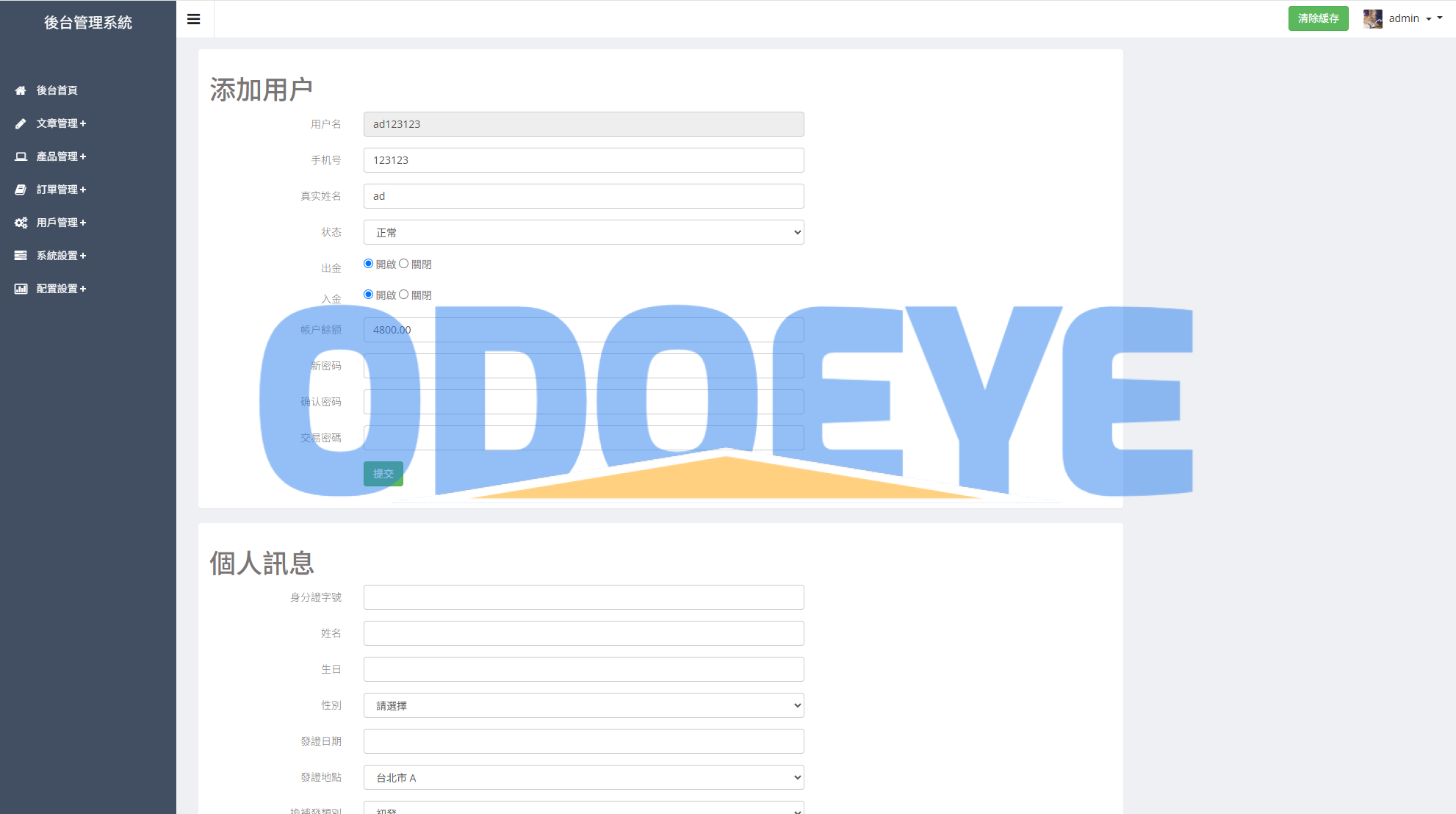Click the server icon for 系統設置
Image resolution: width=1456 pixels, height=814 pixels.
tap(21, 256)
